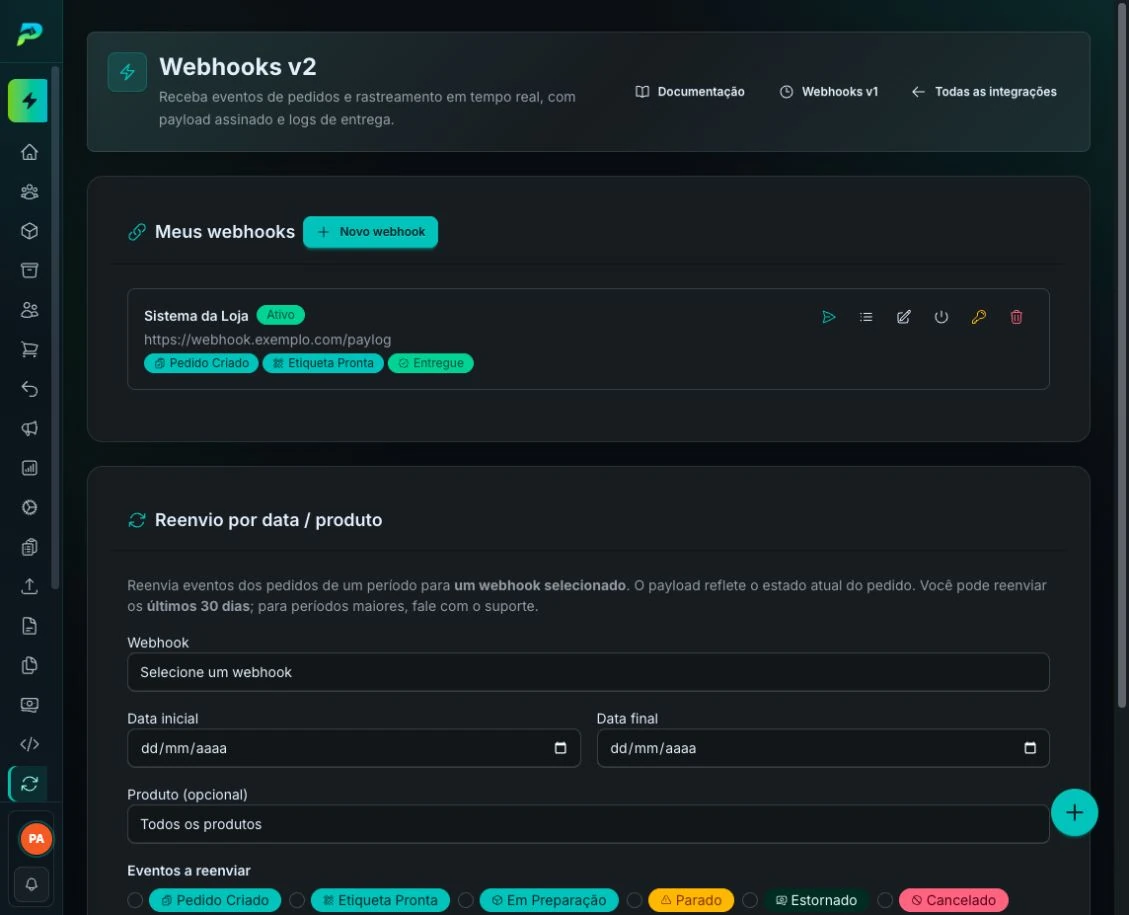Edit the Sistema da Loja webhook
The width and height of the screenshot is (1129, 915).
point(904,317)
